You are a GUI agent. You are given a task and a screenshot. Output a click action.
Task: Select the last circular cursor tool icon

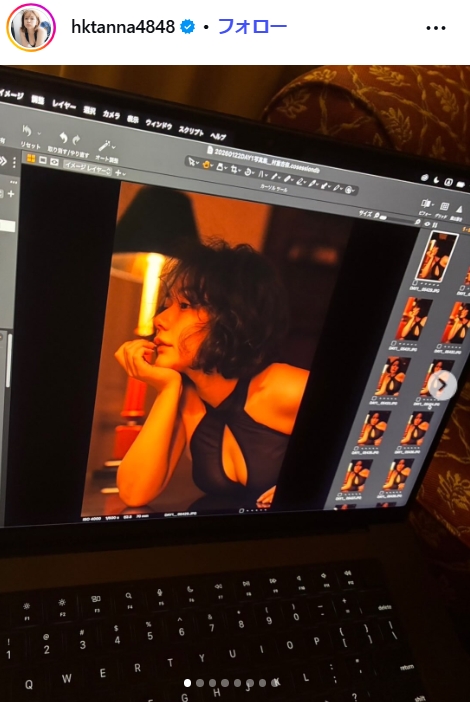[x=349, y=190]
